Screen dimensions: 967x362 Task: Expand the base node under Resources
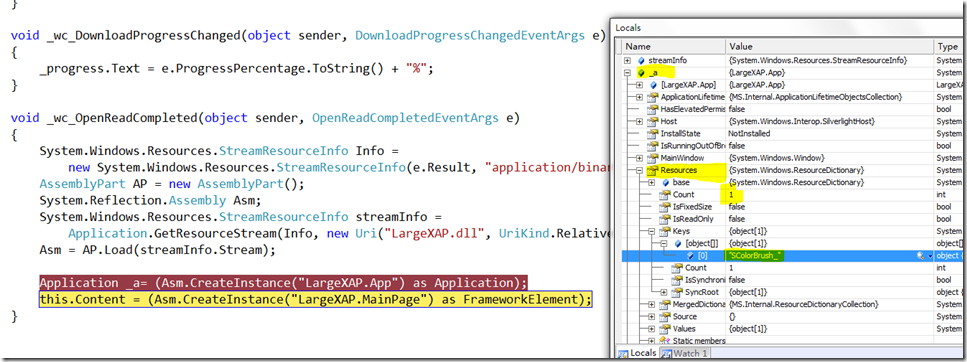coord(651,183)
